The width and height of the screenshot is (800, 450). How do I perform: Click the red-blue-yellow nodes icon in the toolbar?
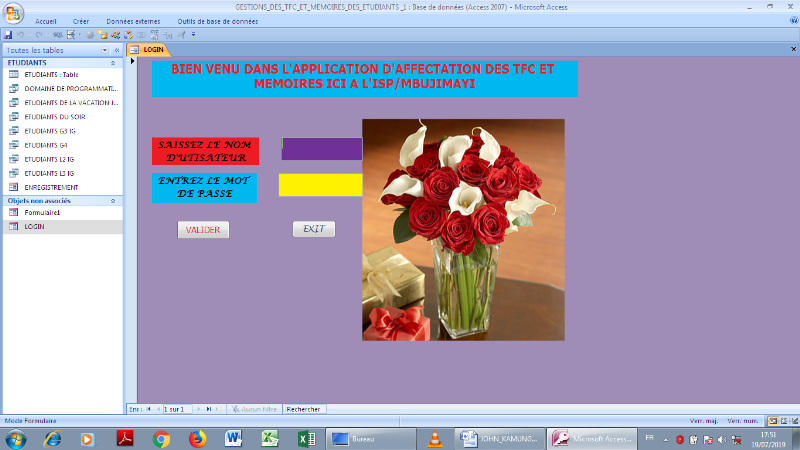click(x=129, y=35)
